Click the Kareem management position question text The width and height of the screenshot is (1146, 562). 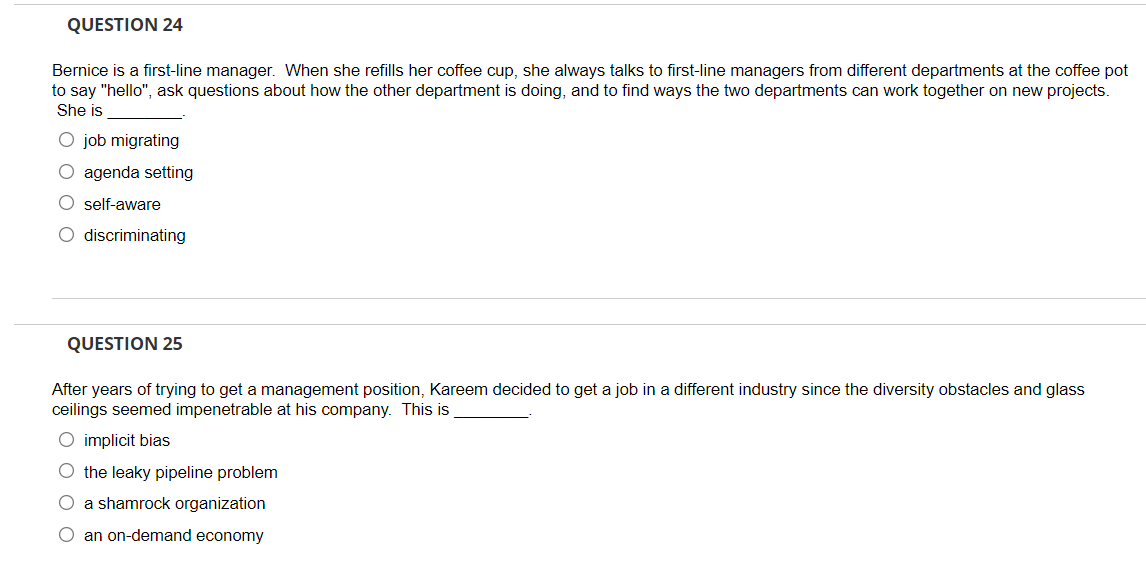point(568,400)
